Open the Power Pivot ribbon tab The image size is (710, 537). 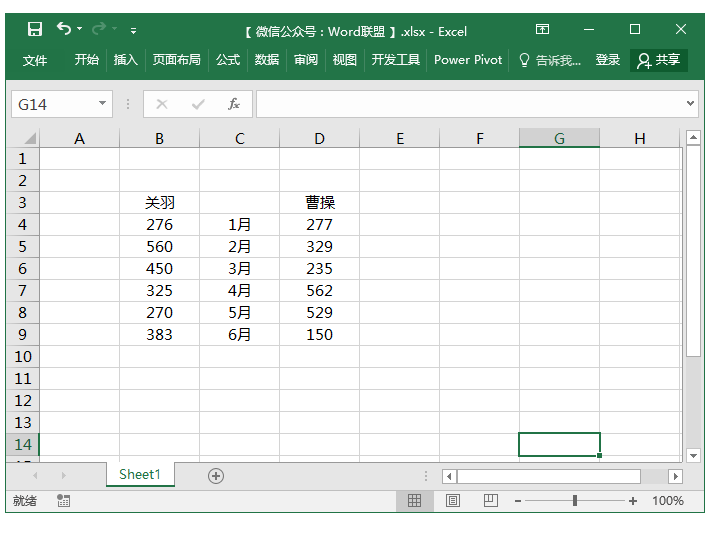click(468, 60)
